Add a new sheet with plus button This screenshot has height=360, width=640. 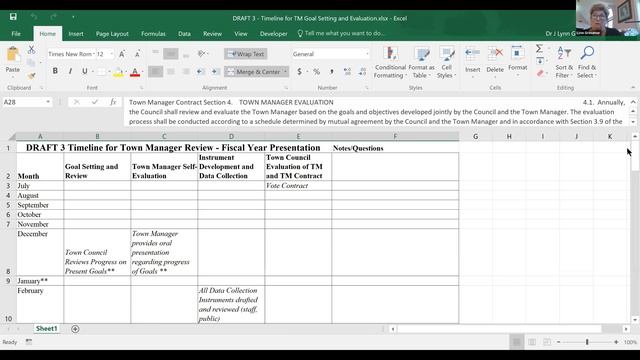[75, 329]
